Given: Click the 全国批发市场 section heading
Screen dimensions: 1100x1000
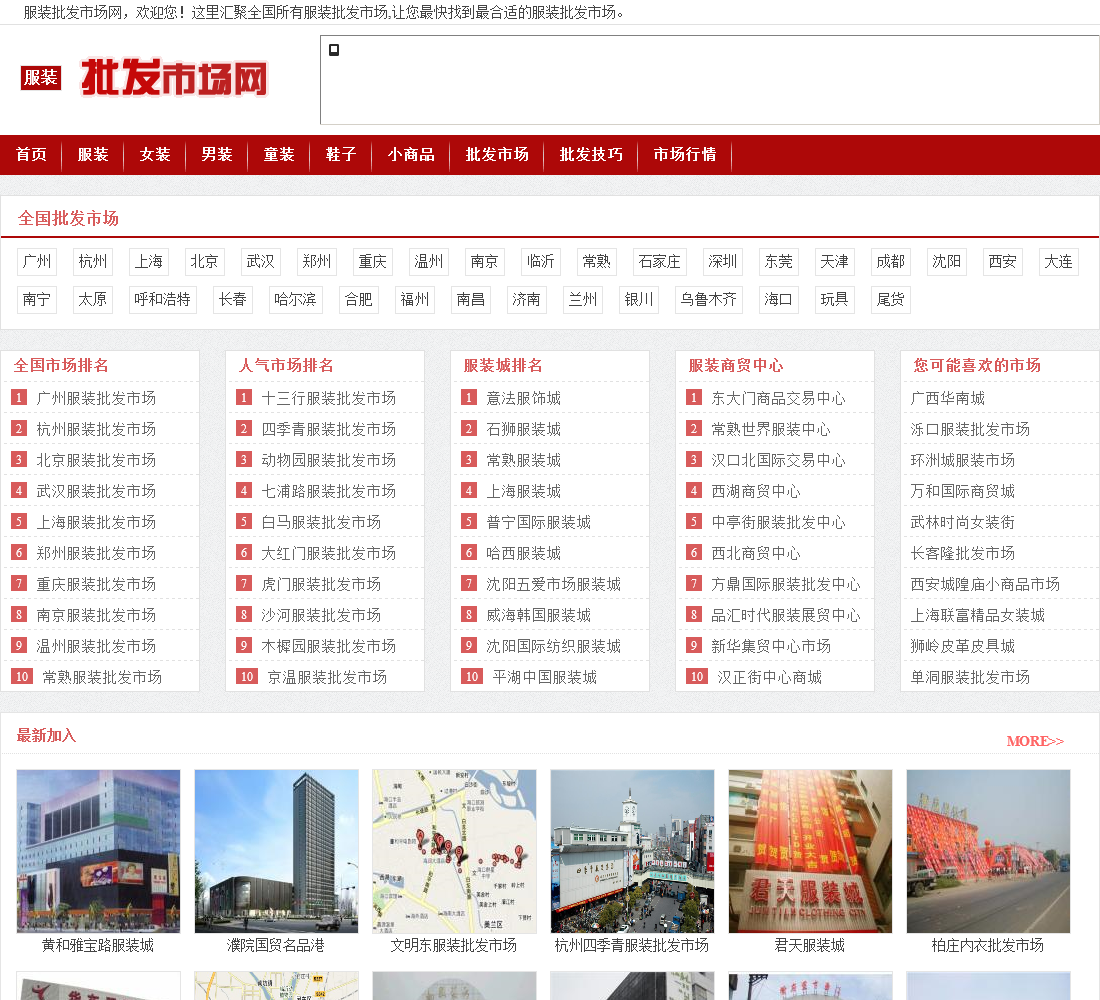Looking at the screenshot, I should tap(68, 218).
